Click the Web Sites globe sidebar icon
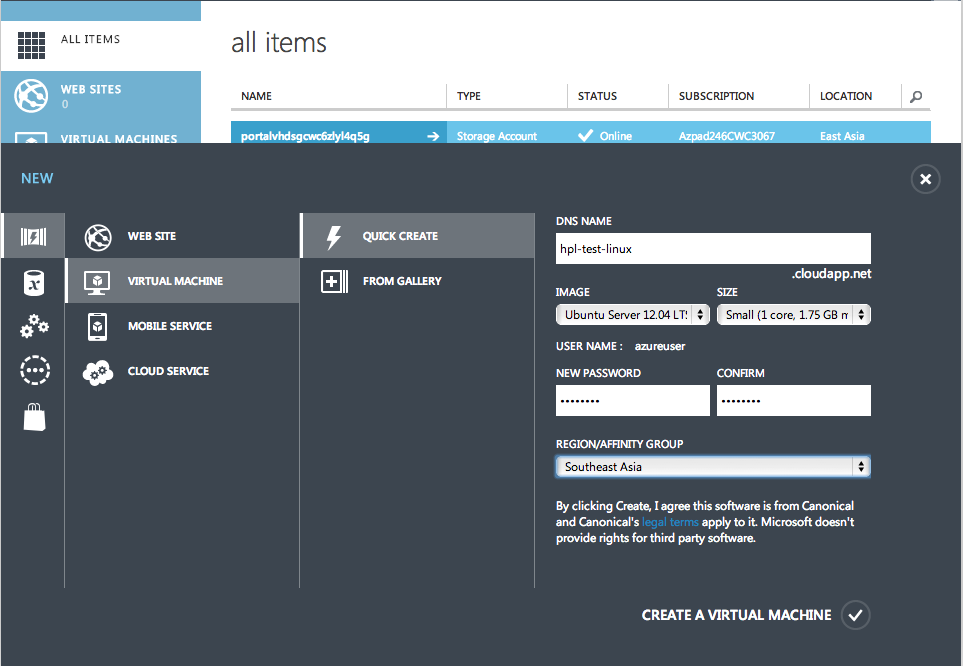This screenshot has height=666, width=963. pyautogui.click(x=31, y=96)
